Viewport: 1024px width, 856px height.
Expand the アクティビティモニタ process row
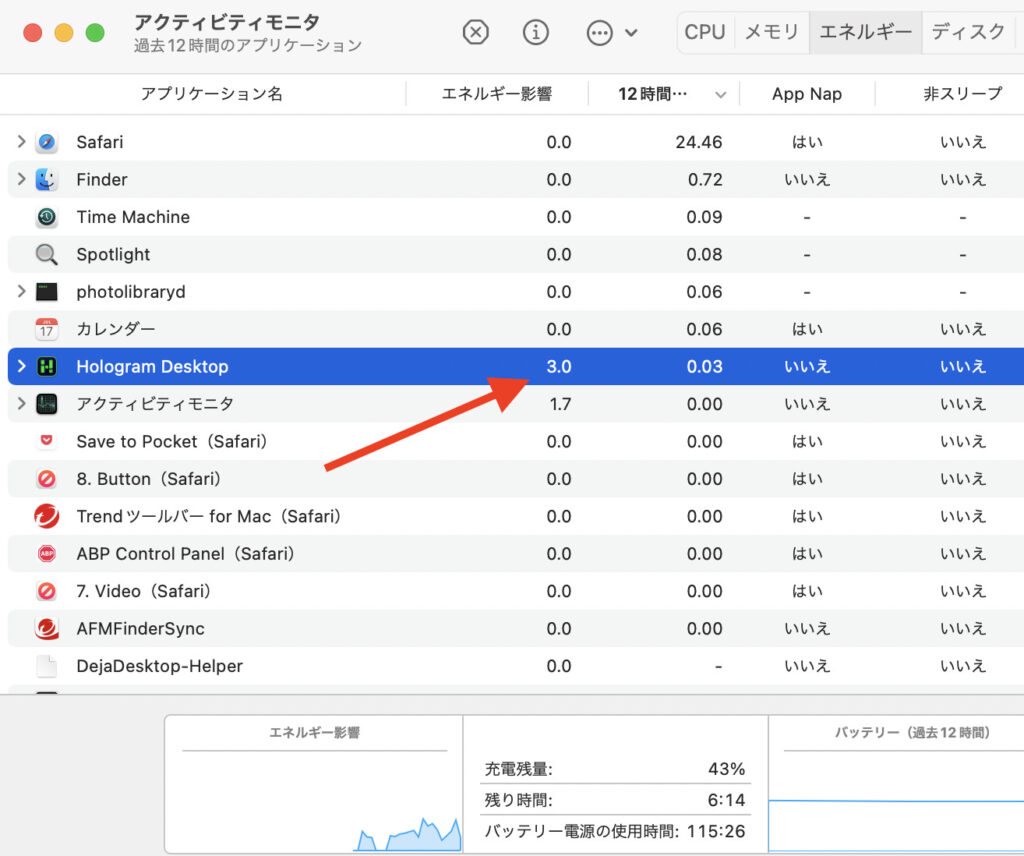point(21,404)
